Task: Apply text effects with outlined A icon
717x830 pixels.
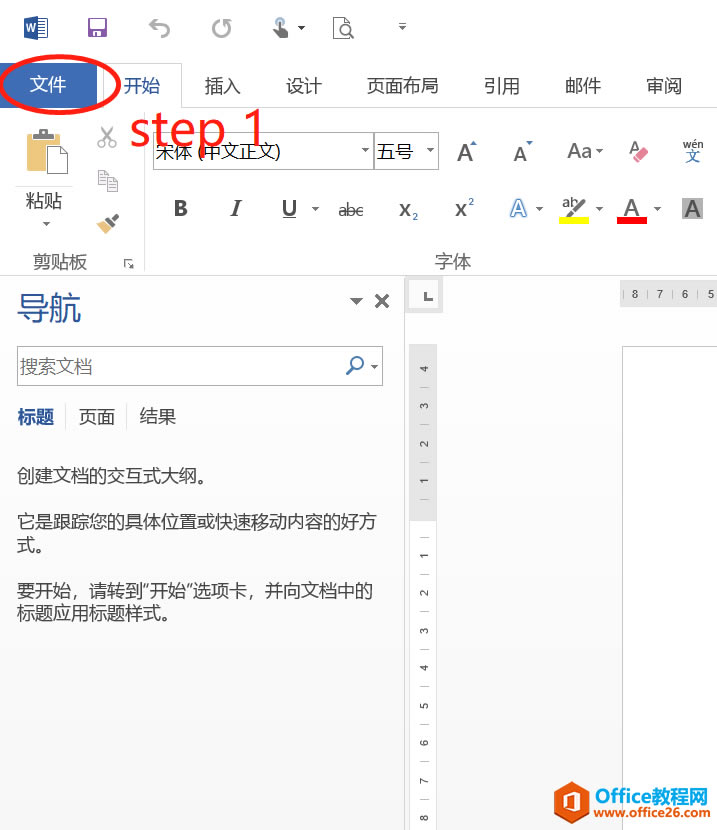Action: pos(519,209)
